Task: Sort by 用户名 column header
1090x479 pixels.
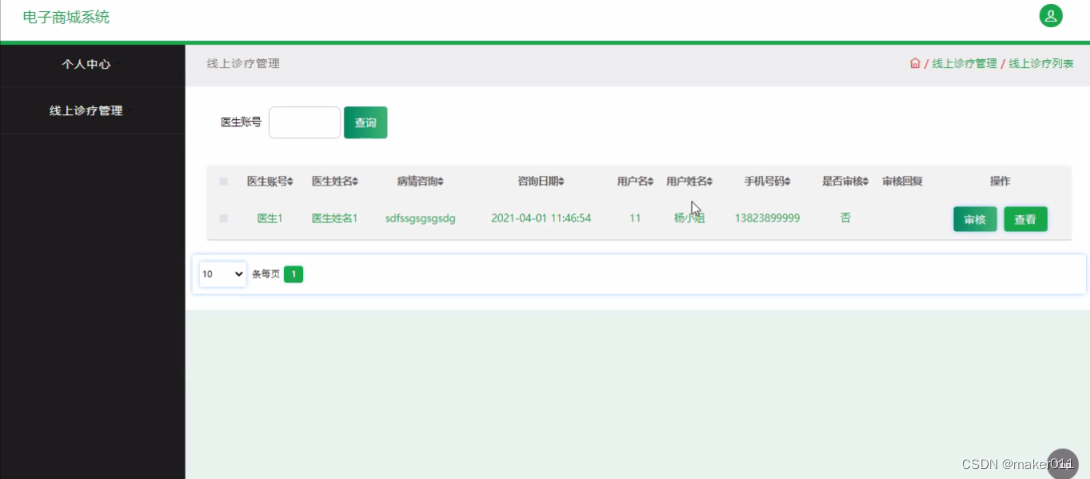Action: pos(635,181)
